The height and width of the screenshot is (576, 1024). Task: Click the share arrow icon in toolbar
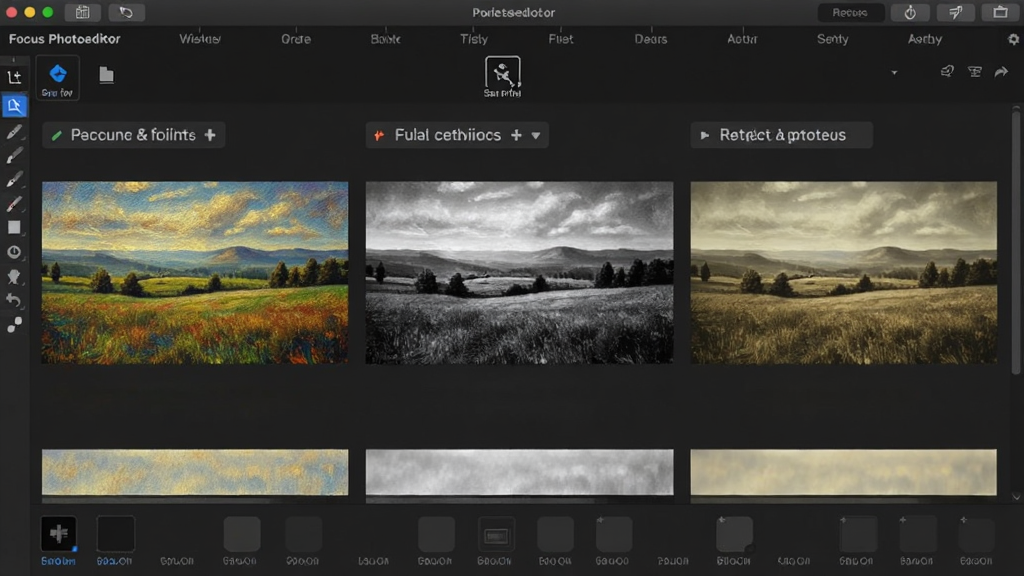click(1001, 72)
